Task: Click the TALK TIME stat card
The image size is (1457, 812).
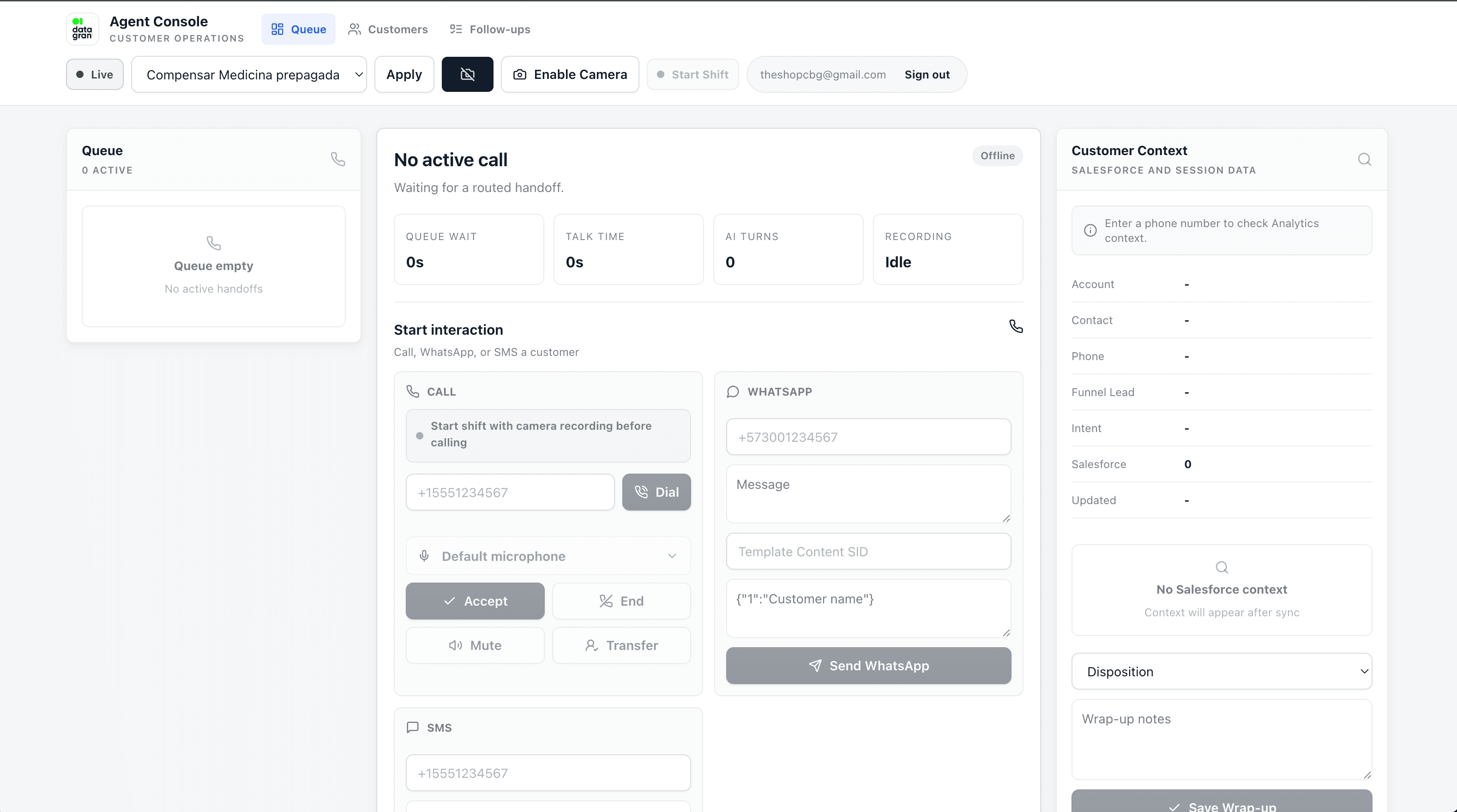Action: (x=628, y=249)
